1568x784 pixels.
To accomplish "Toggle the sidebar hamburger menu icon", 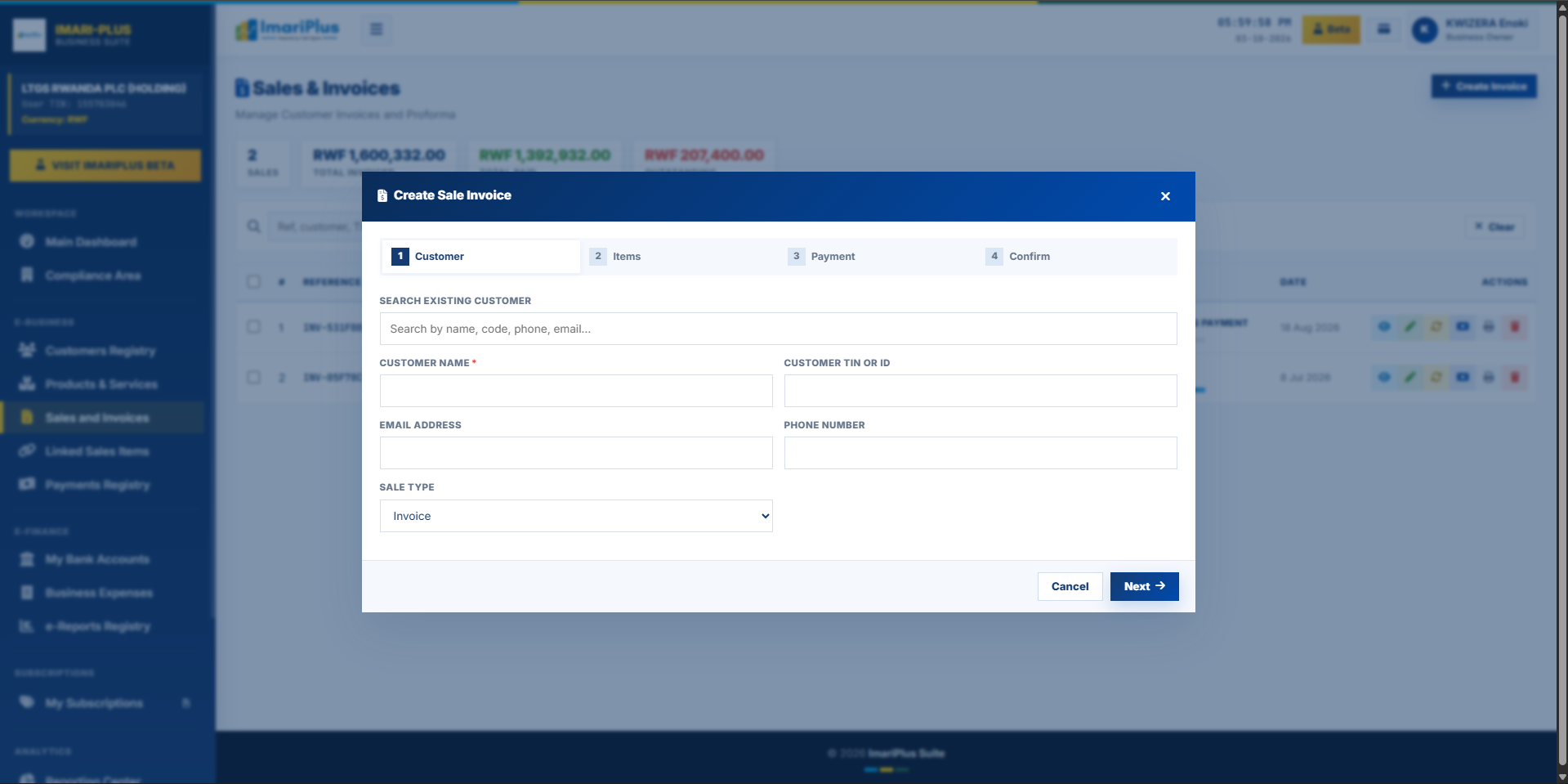I will point(376,29).
